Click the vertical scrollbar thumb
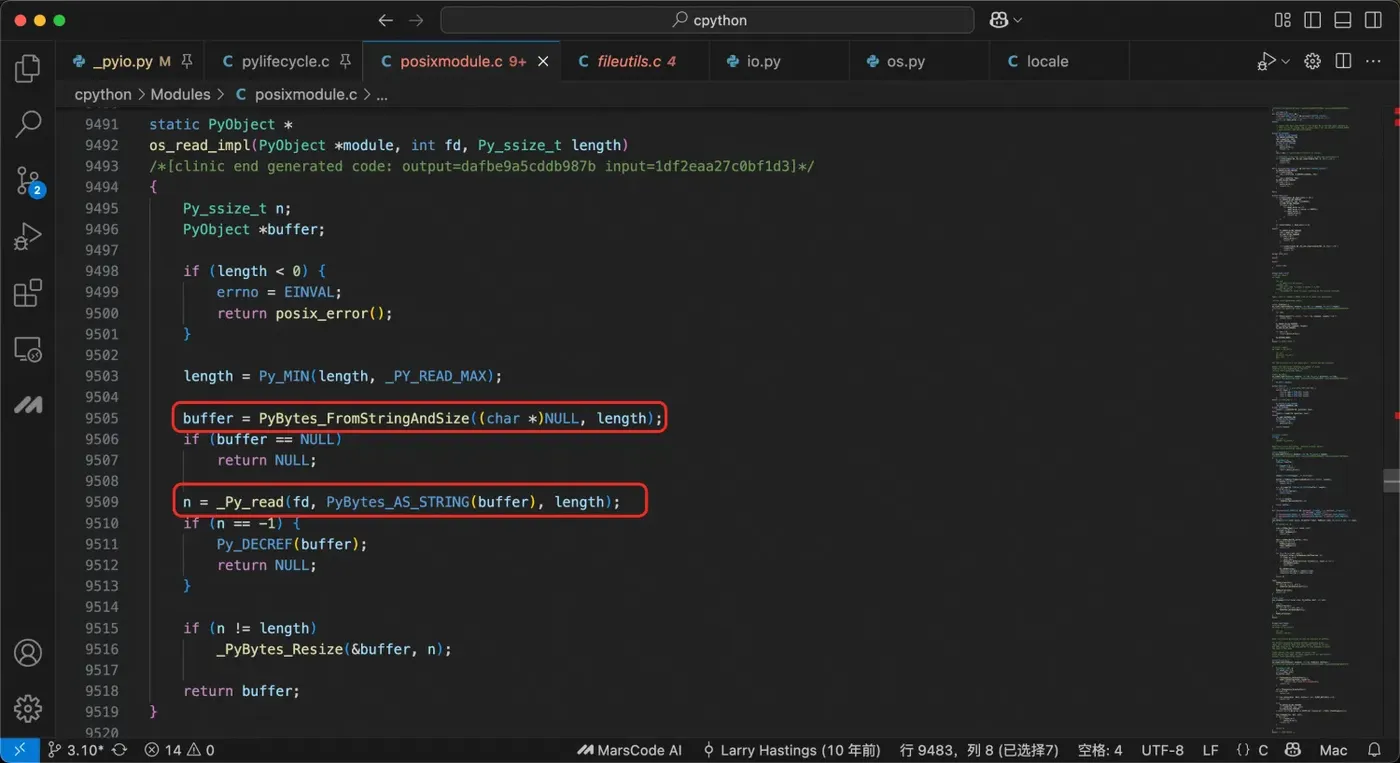The image size is (1400, 763). pyautogui.click(x=1391, y=480)
